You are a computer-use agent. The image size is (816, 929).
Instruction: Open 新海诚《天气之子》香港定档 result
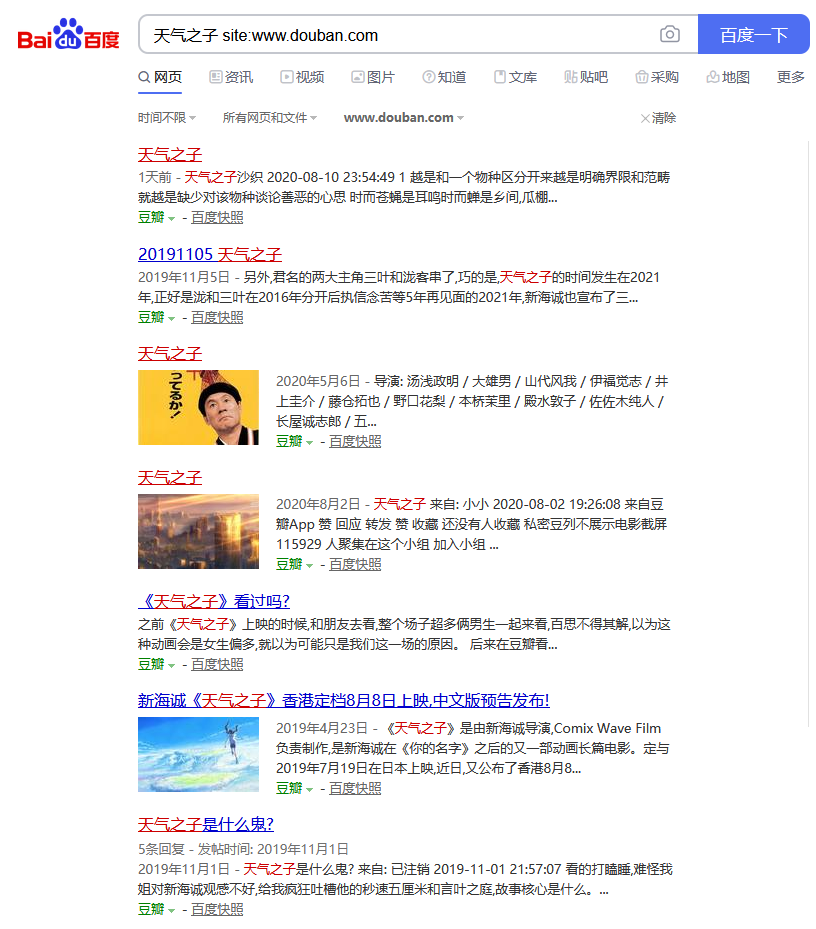[x=344, y=701]
